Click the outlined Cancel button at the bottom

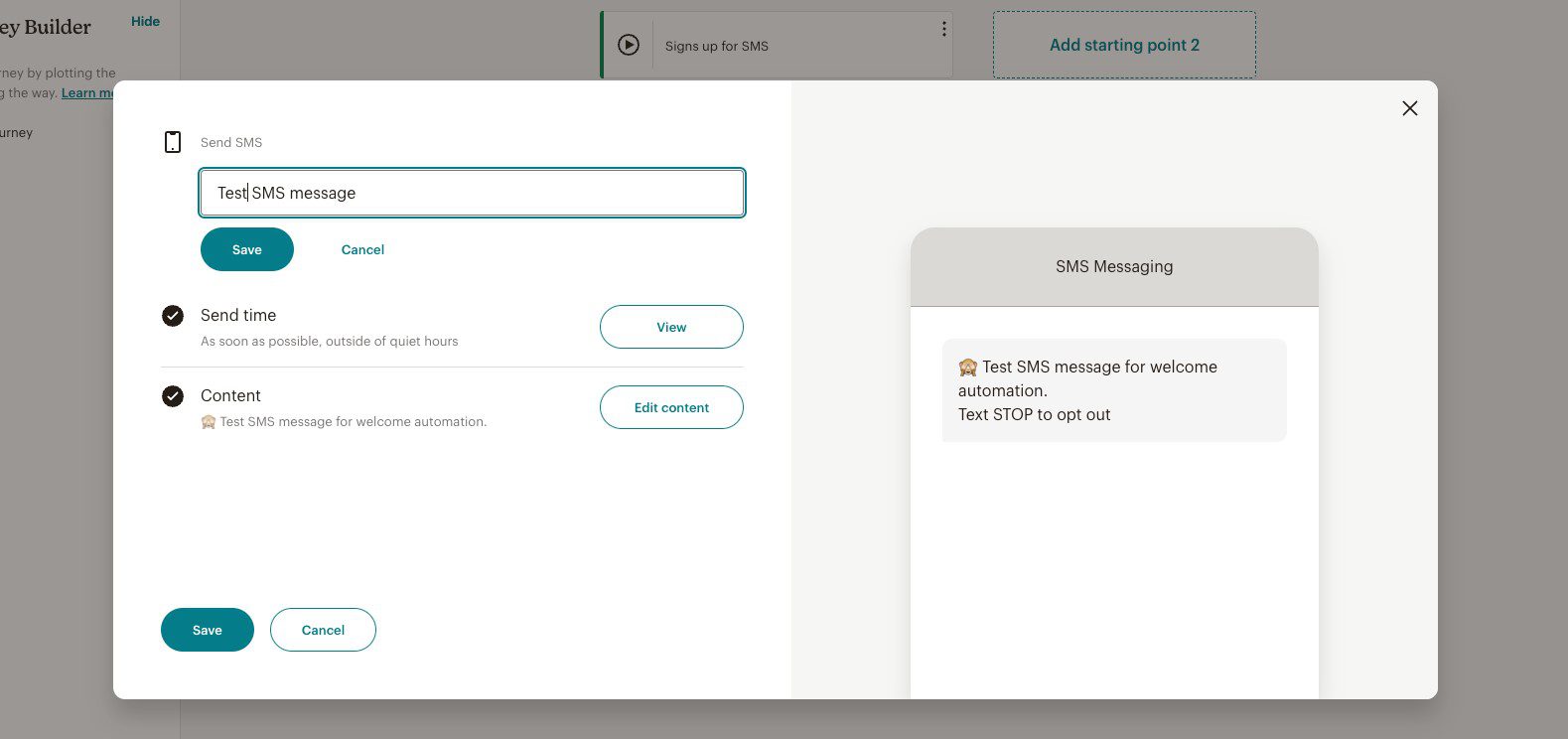click(x=323, y=630)
